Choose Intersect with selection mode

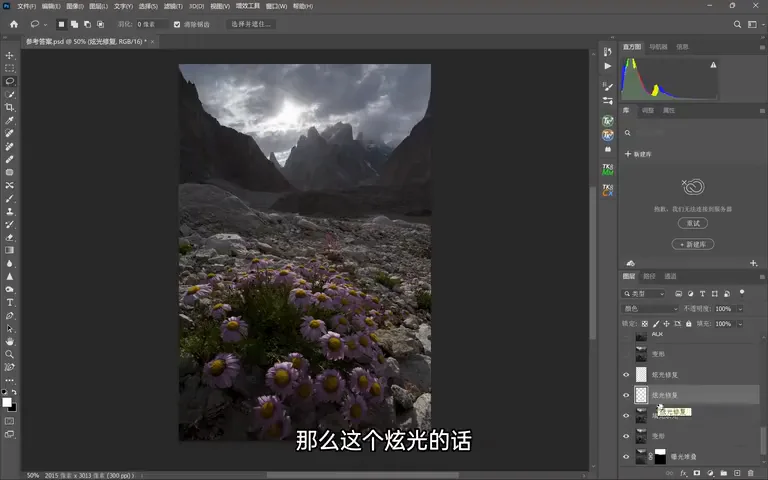[100, 24]
